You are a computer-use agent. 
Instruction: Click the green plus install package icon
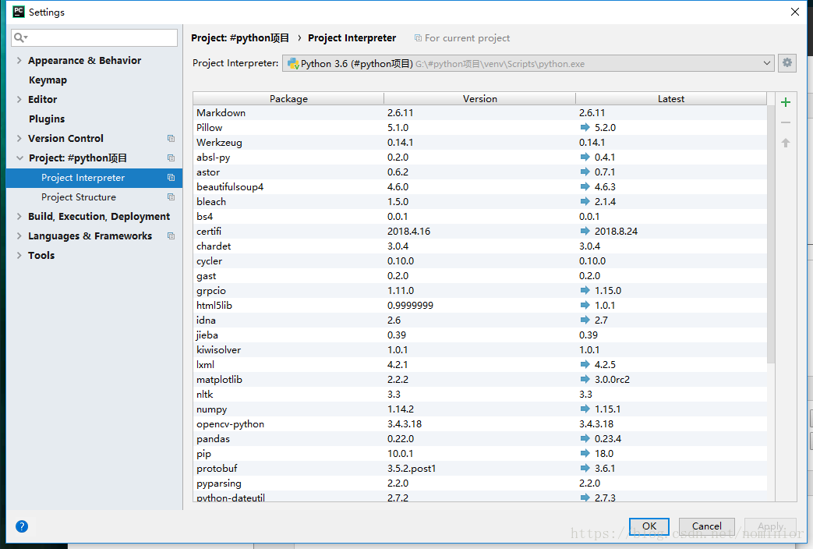tap(786, 102)
